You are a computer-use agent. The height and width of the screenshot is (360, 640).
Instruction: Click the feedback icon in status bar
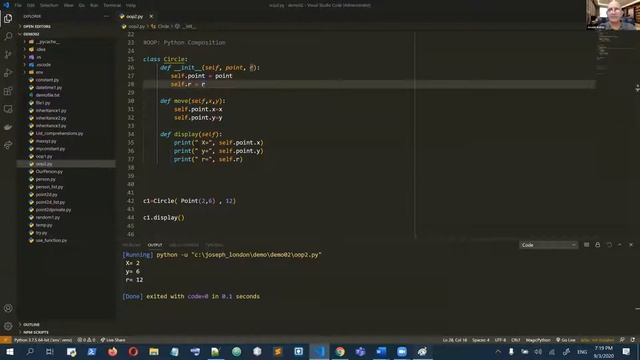point(622,340)
